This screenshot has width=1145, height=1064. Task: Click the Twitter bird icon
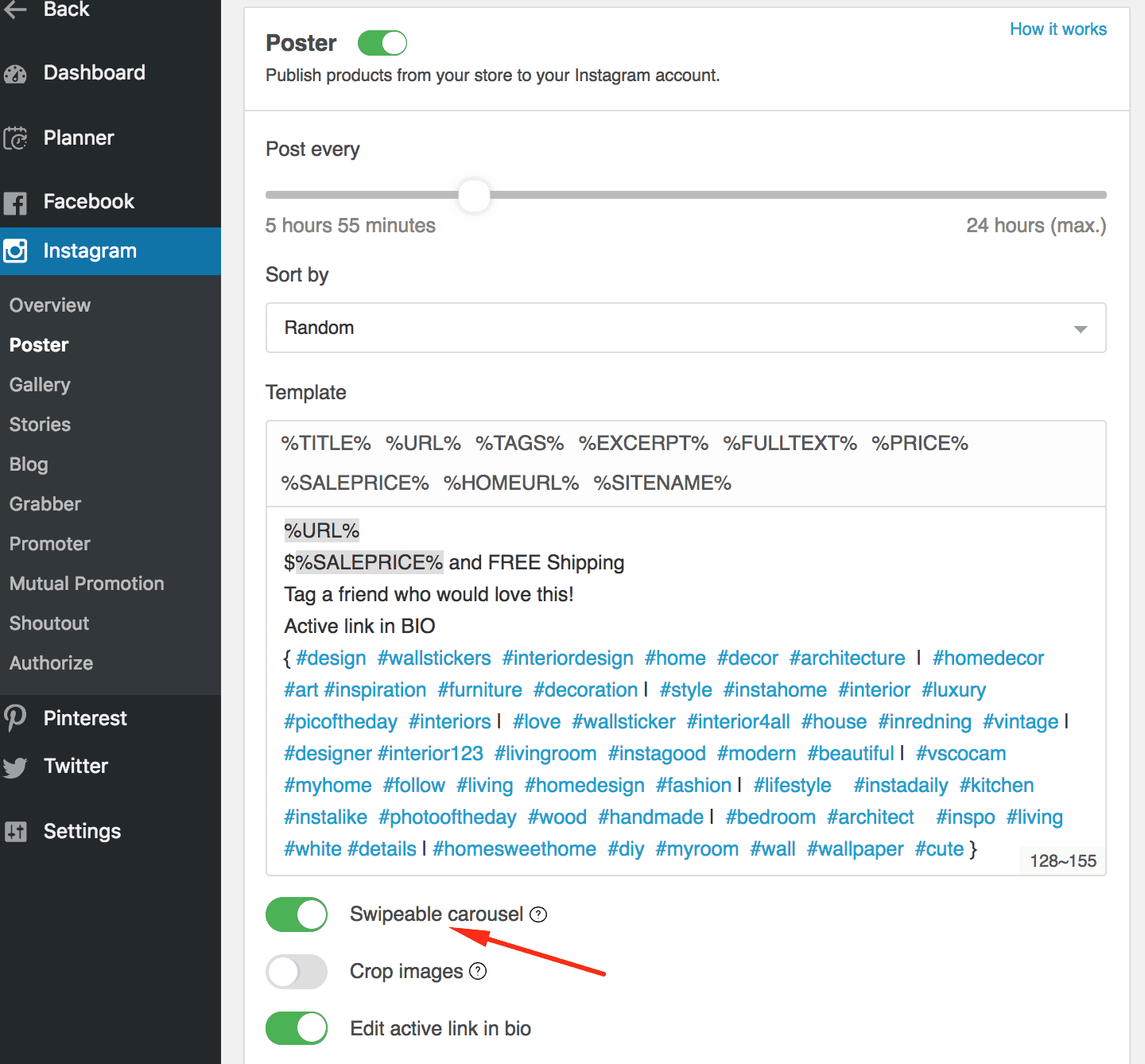[15, 767]
